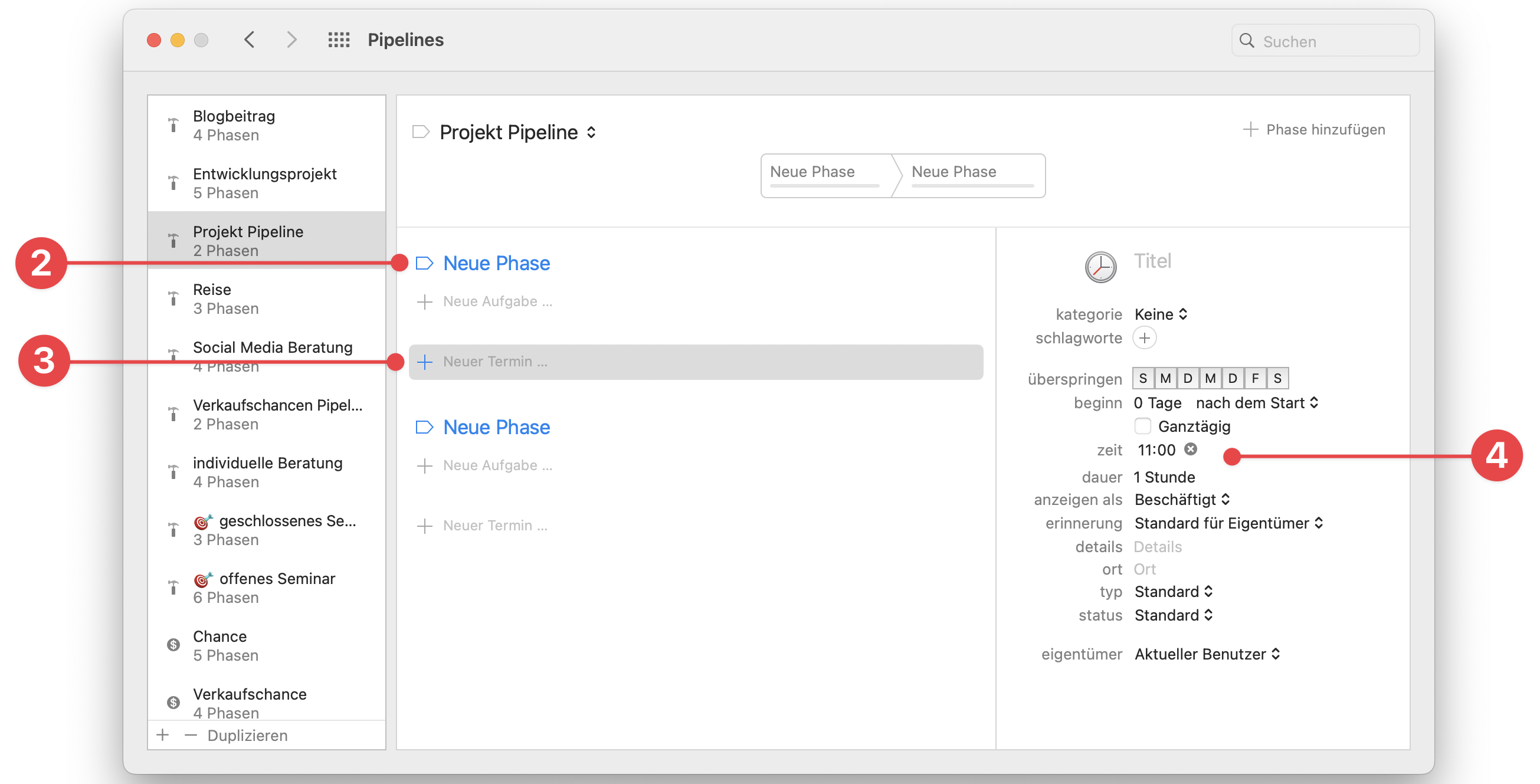Open the kategorie Keine dropdown
The image size is (1540, 784).
[1161, 314]
